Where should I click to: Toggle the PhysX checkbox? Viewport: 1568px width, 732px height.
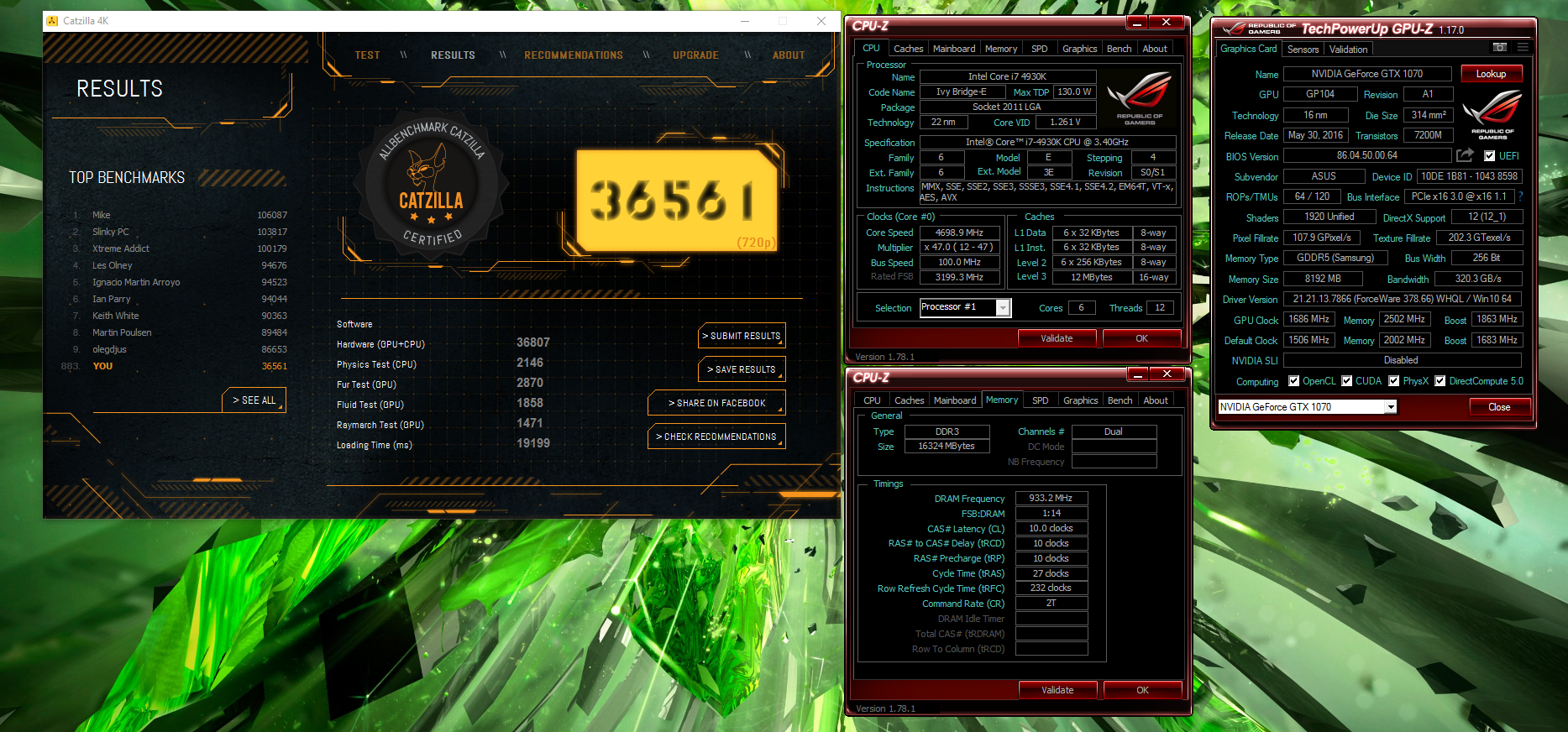[1393, 381]
